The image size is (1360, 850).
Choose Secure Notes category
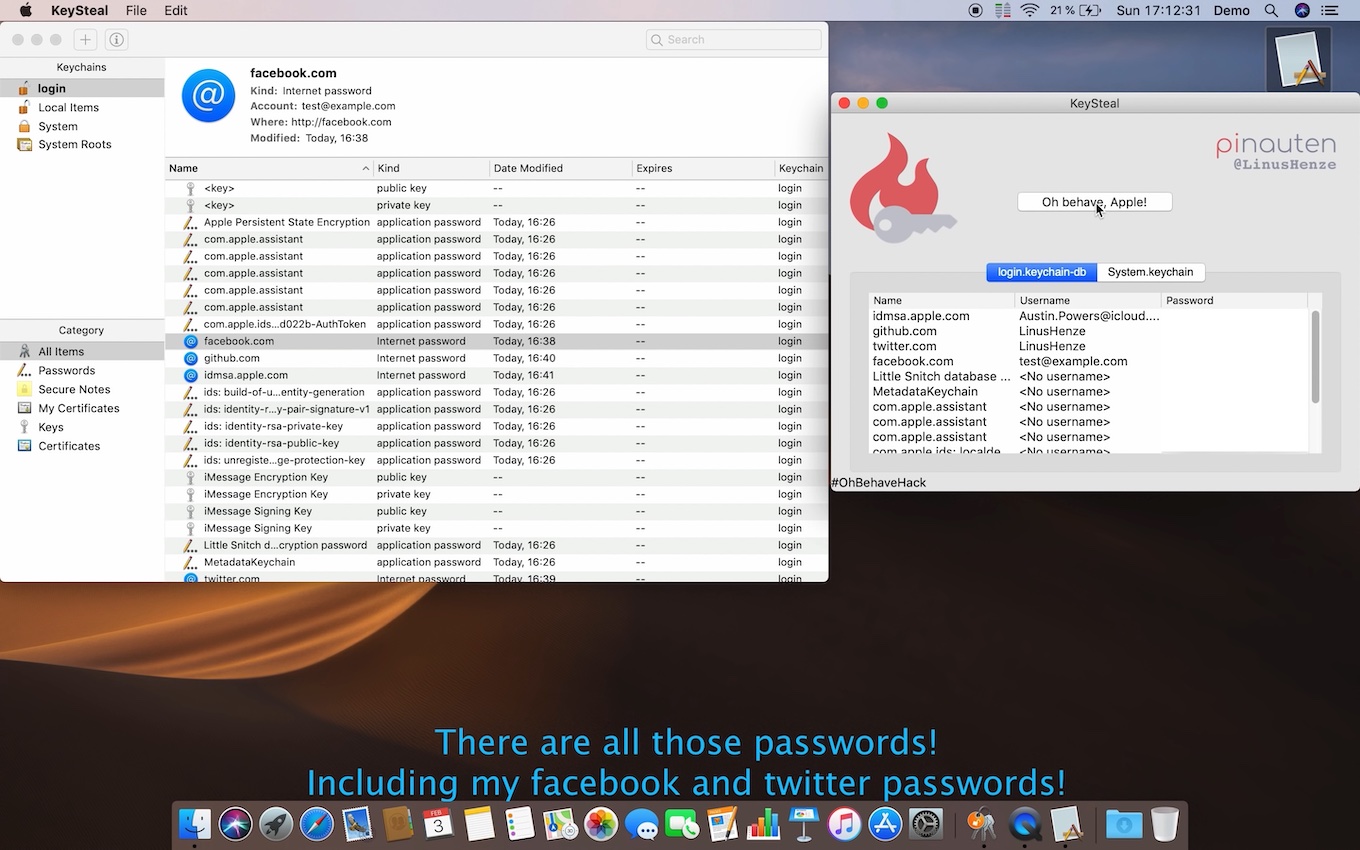coord(82,389)
